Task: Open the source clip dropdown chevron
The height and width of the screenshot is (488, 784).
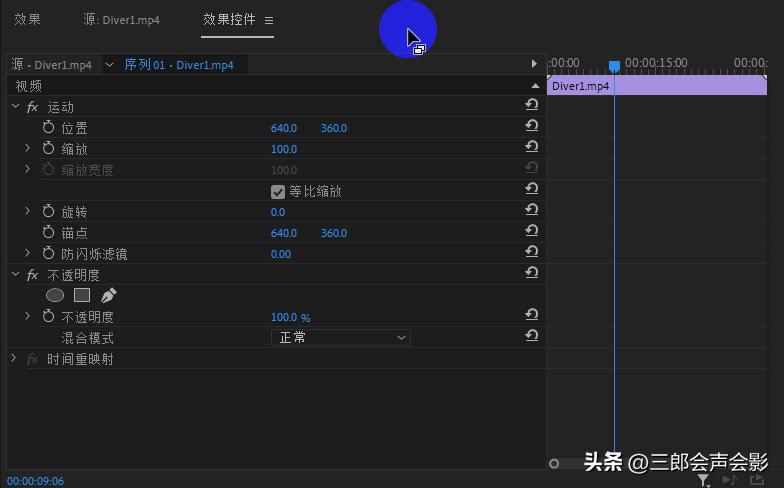Action: coord(109,65)
